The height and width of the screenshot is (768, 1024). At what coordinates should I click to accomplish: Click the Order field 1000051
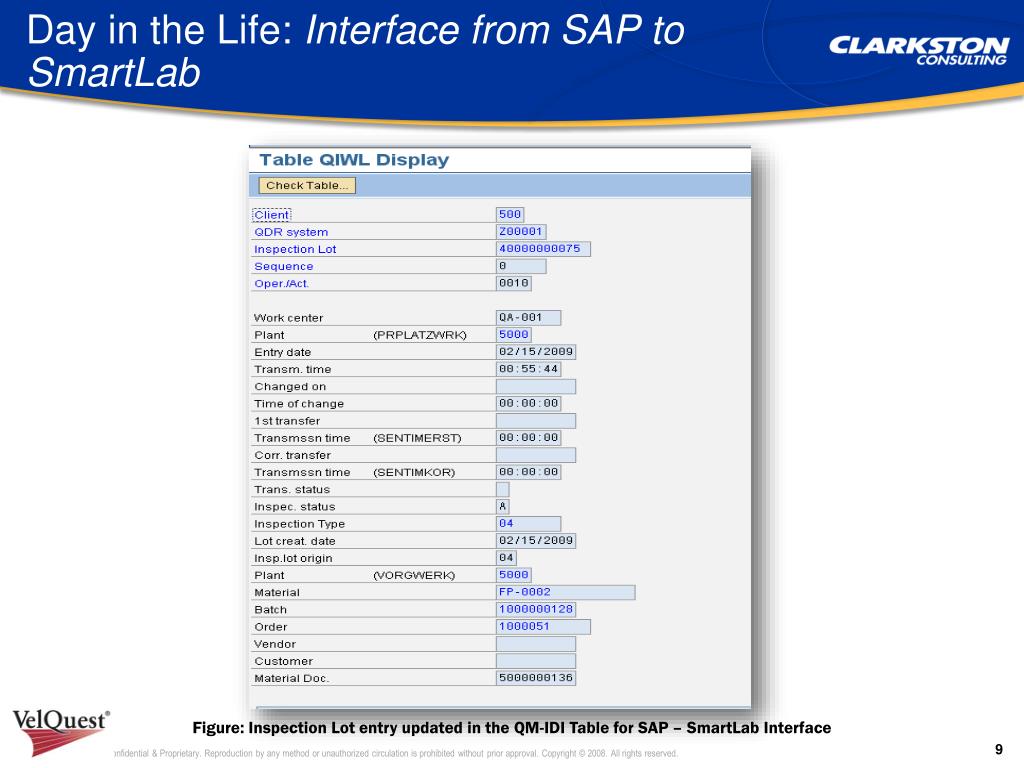click(543, 626)
